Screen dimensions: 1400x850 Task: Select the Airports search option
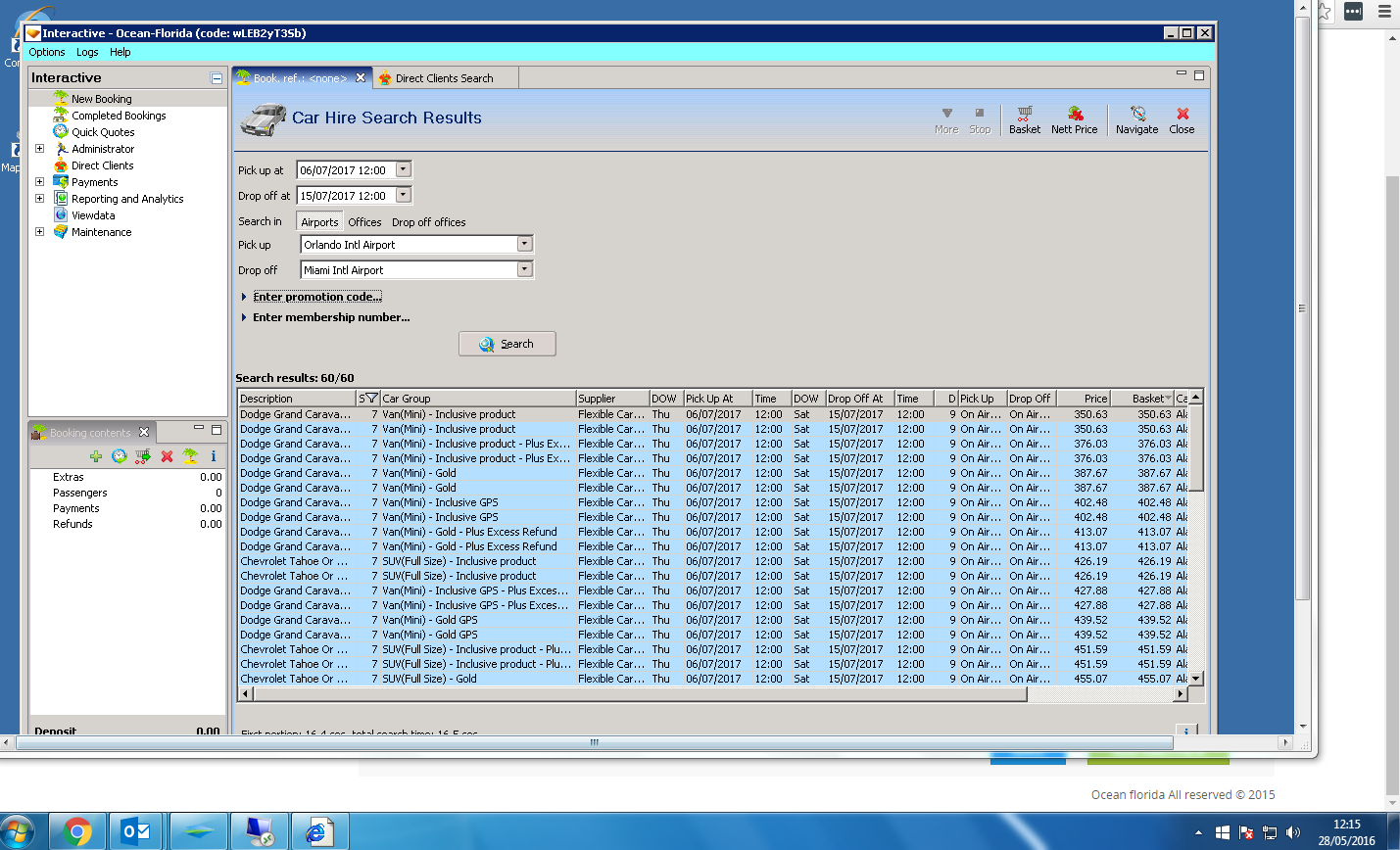click(319, 222)
